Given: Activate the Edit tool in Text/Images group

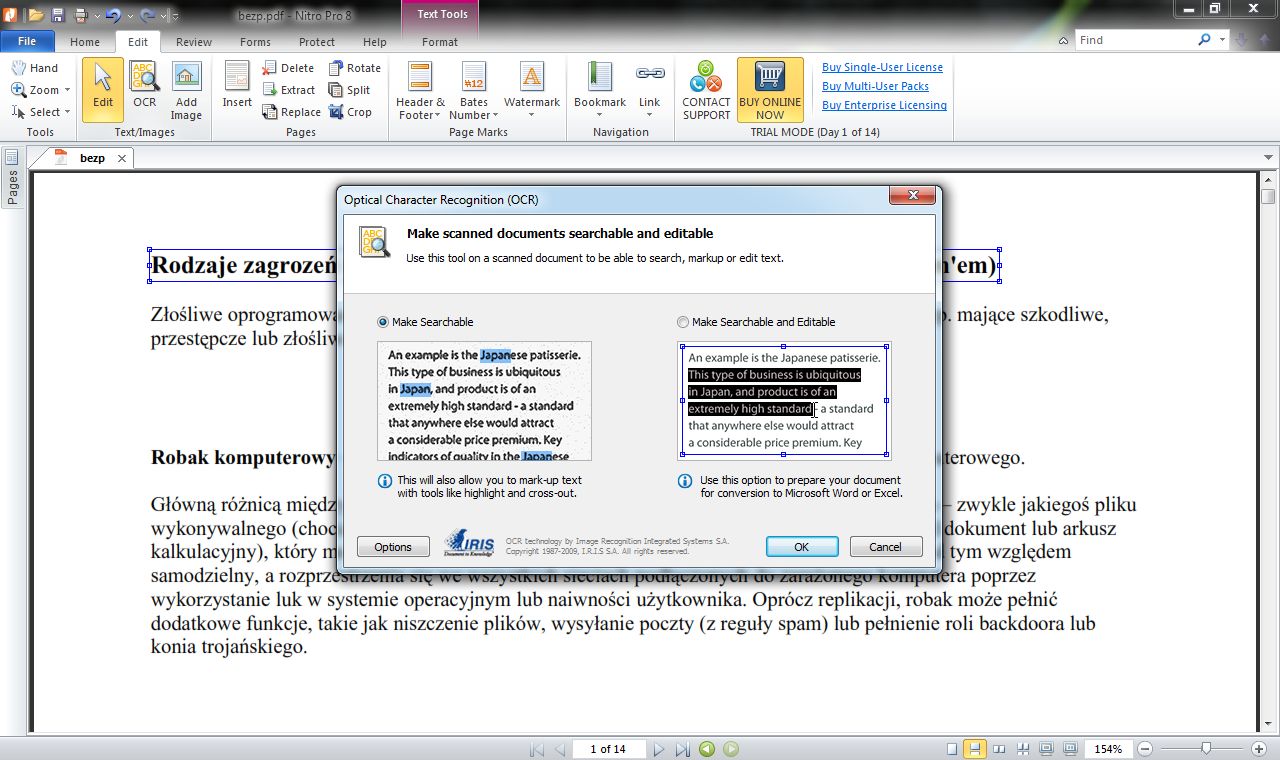Looking at the screenshot, I should (103, 90).
